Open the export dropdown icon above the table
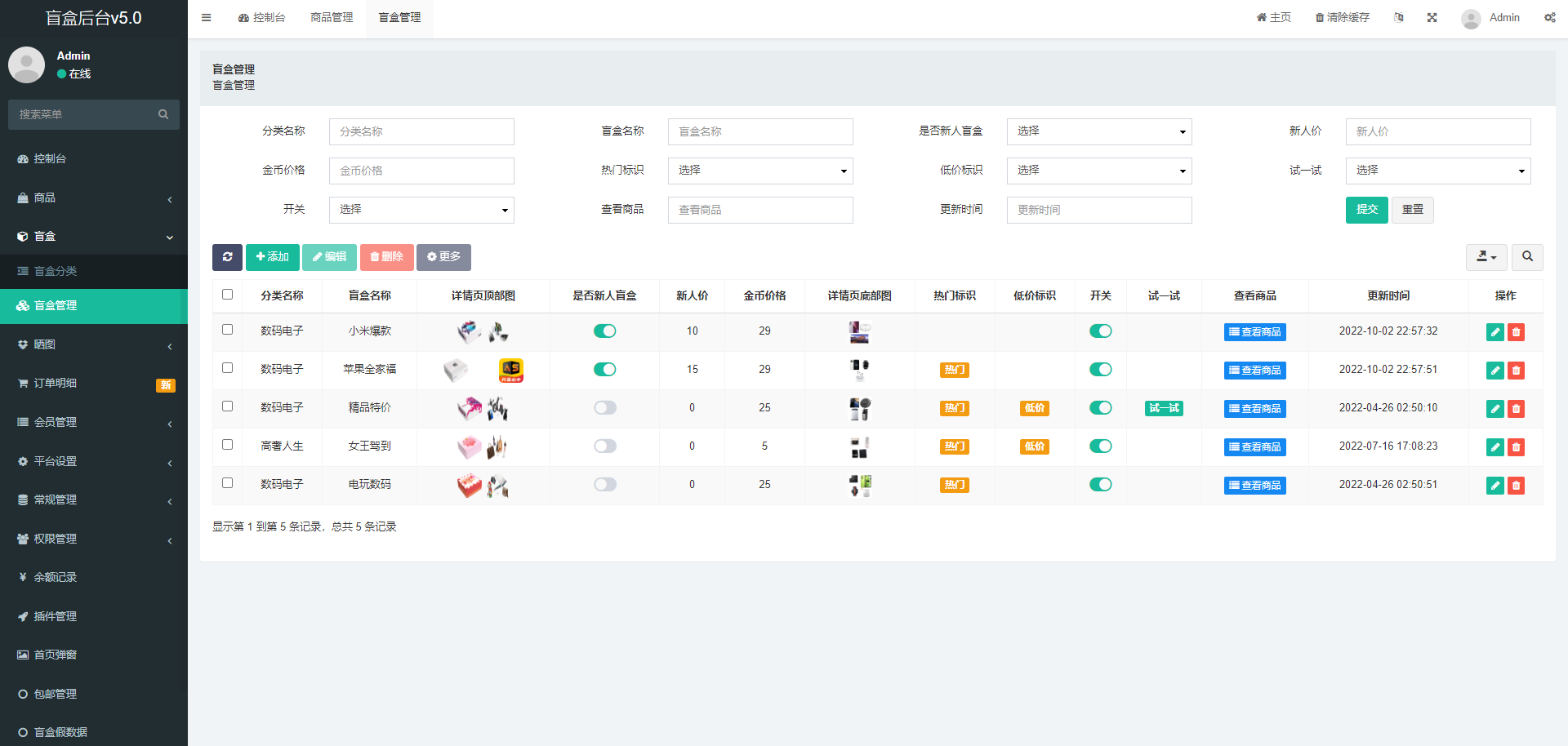Screen dimensions: 1568x746 [x=1486, y=257]
